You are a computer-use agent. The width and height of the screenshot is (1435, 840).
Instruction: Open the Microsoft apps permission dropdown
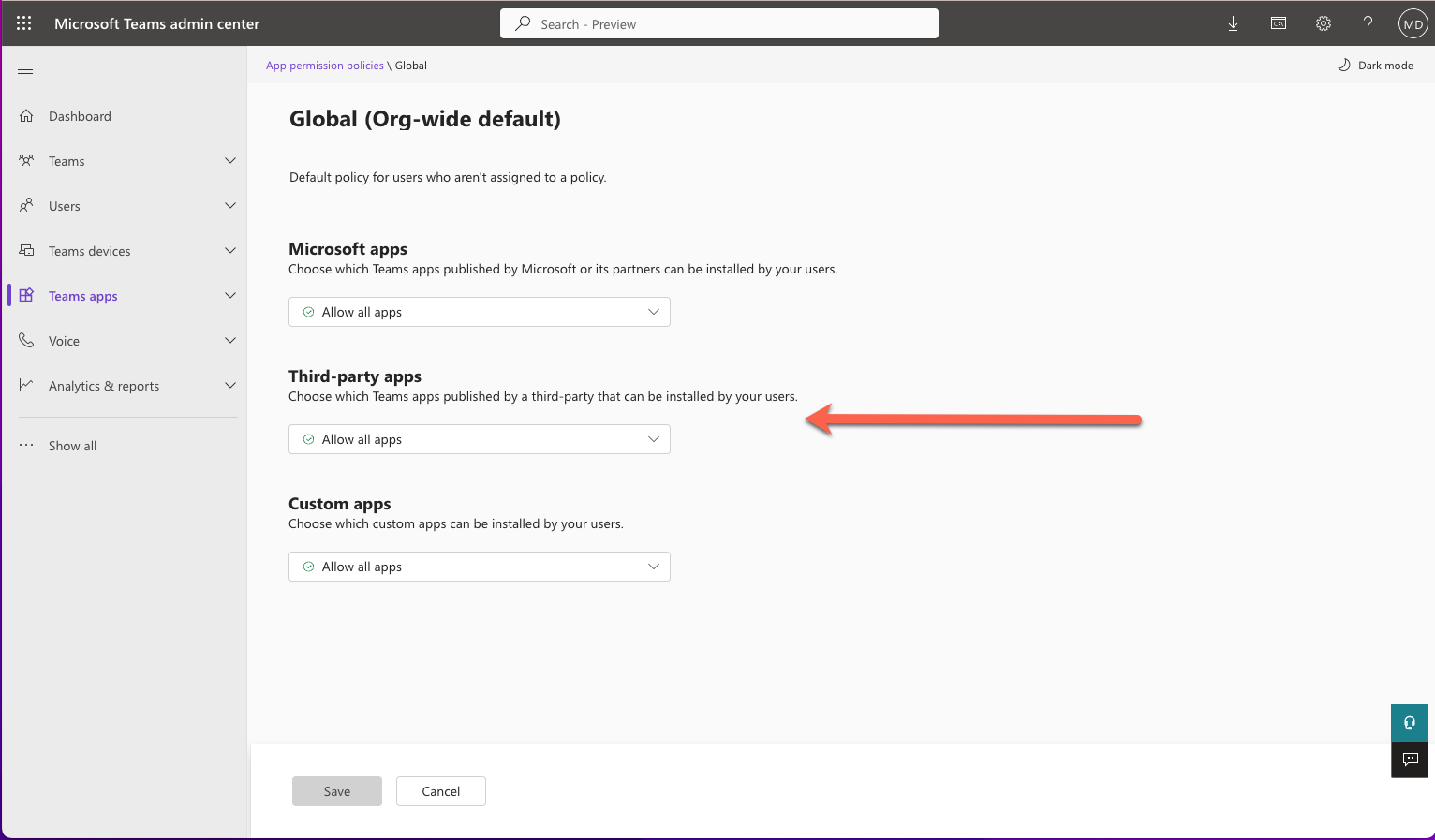coord(480,312)
